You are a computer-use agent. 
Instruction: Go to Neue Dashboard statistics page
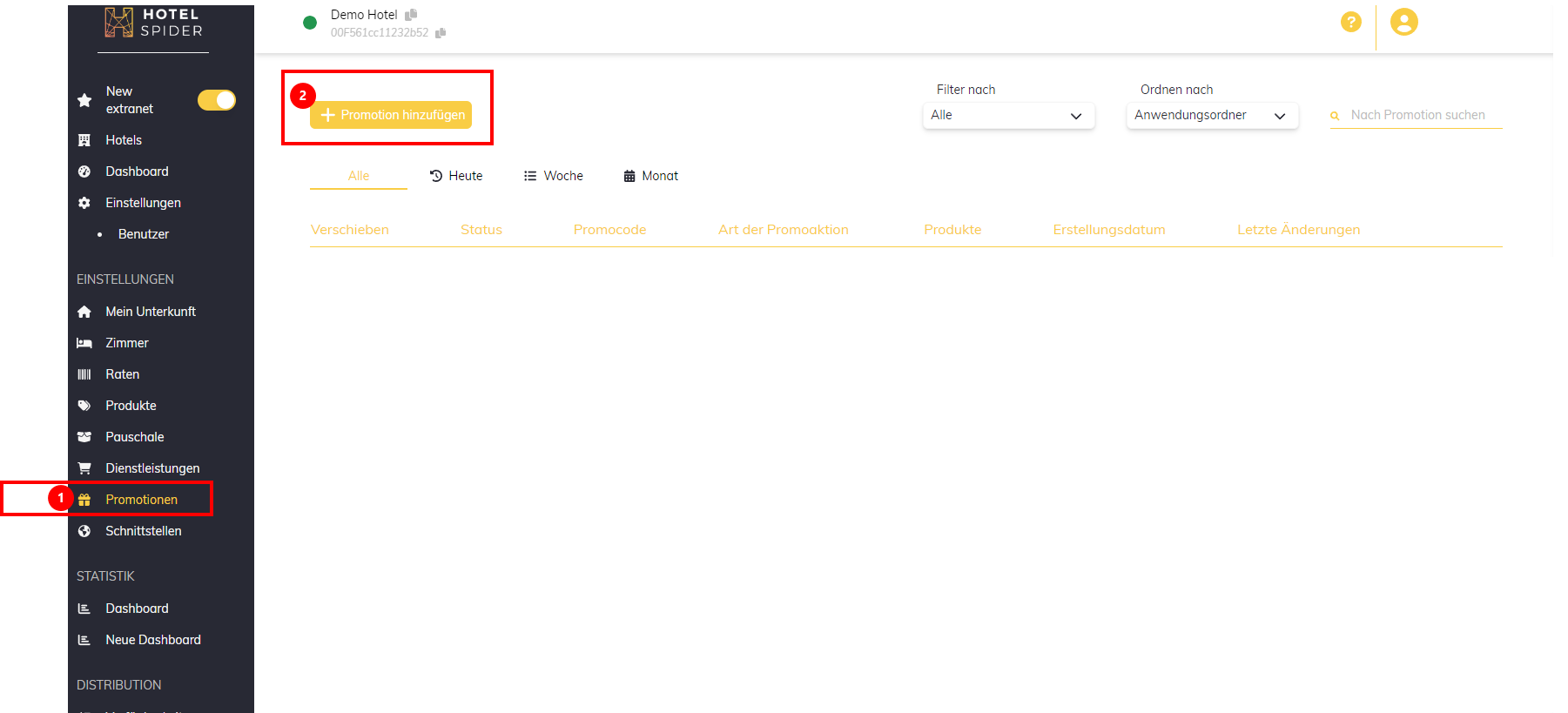[152, 640]
